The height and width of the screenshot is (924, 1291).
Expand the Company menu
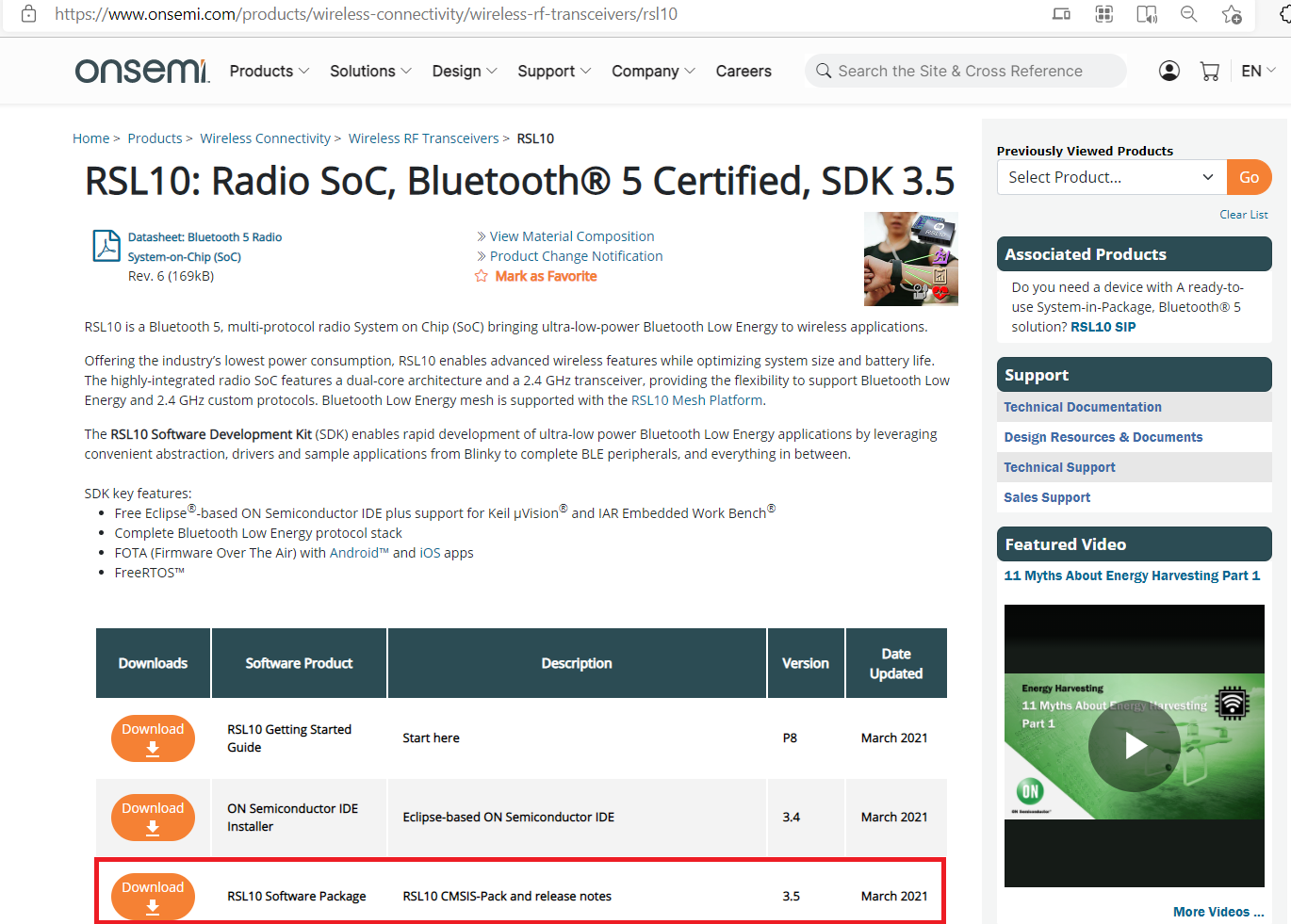(653, 71)
